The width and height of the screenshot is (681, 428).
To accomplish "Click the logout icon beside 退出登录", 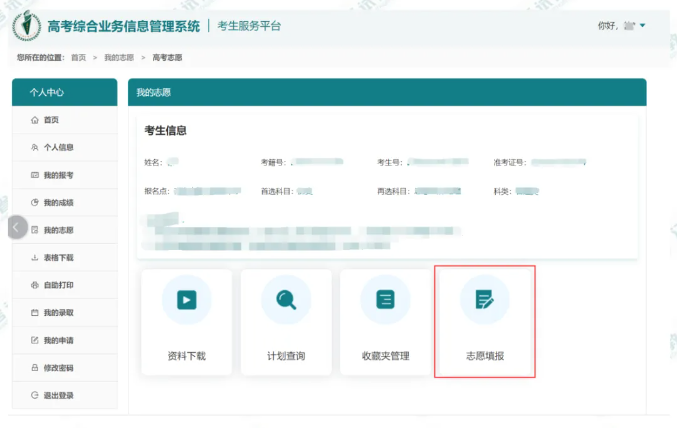I will tap(35, 395).
